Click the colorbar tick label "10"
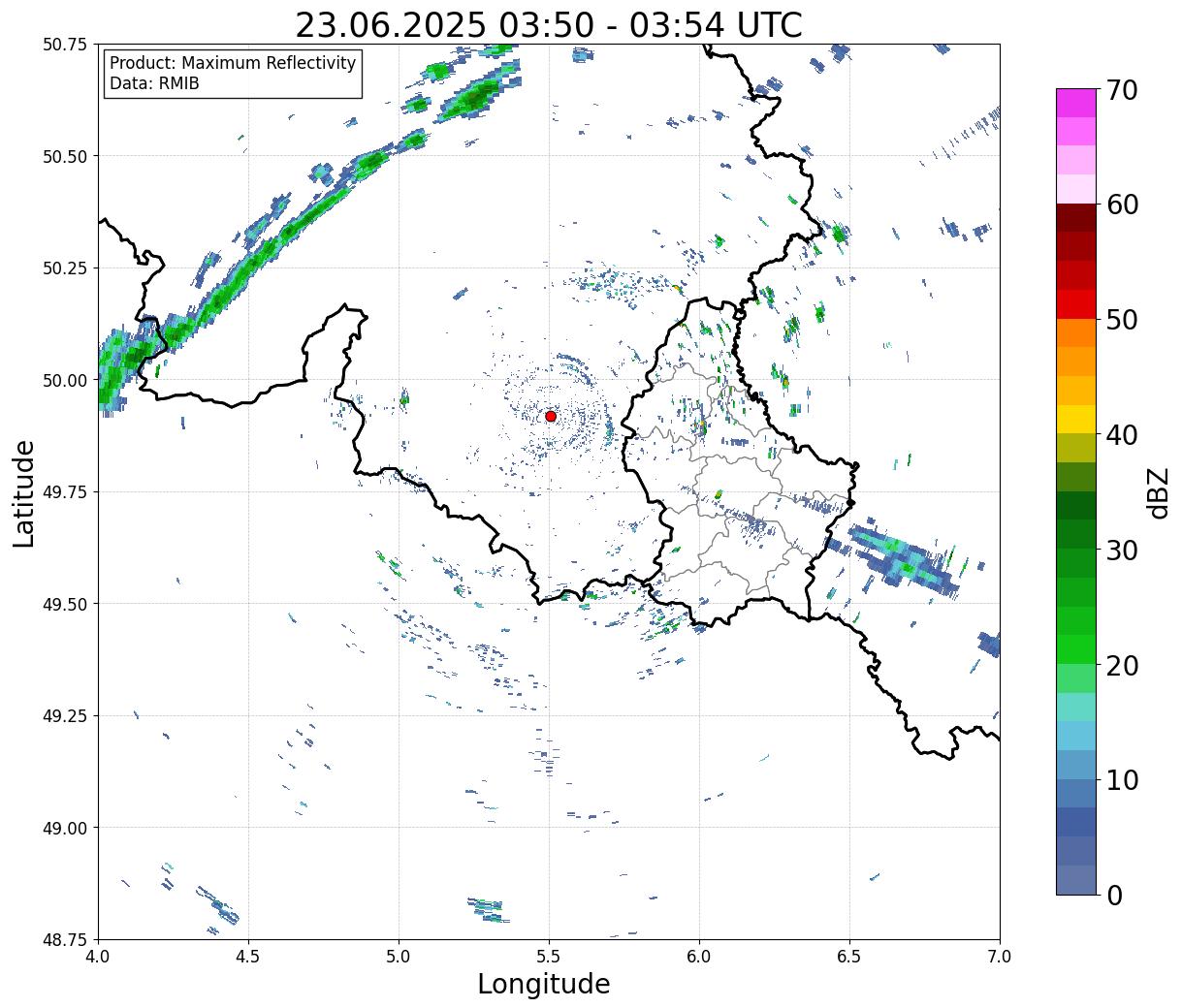The width and height of the screenshot is (1182, 1008). (1121, 779)
